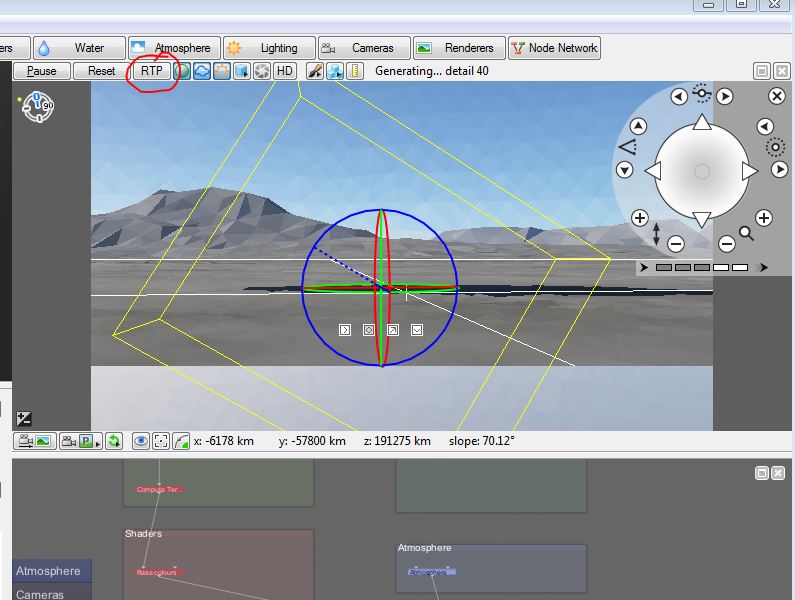Image resolution: width=795 pixels, height=600 pixels.
Task: Click the tilt-up arrow on left side of navigation widget
Action: (638, 126)
